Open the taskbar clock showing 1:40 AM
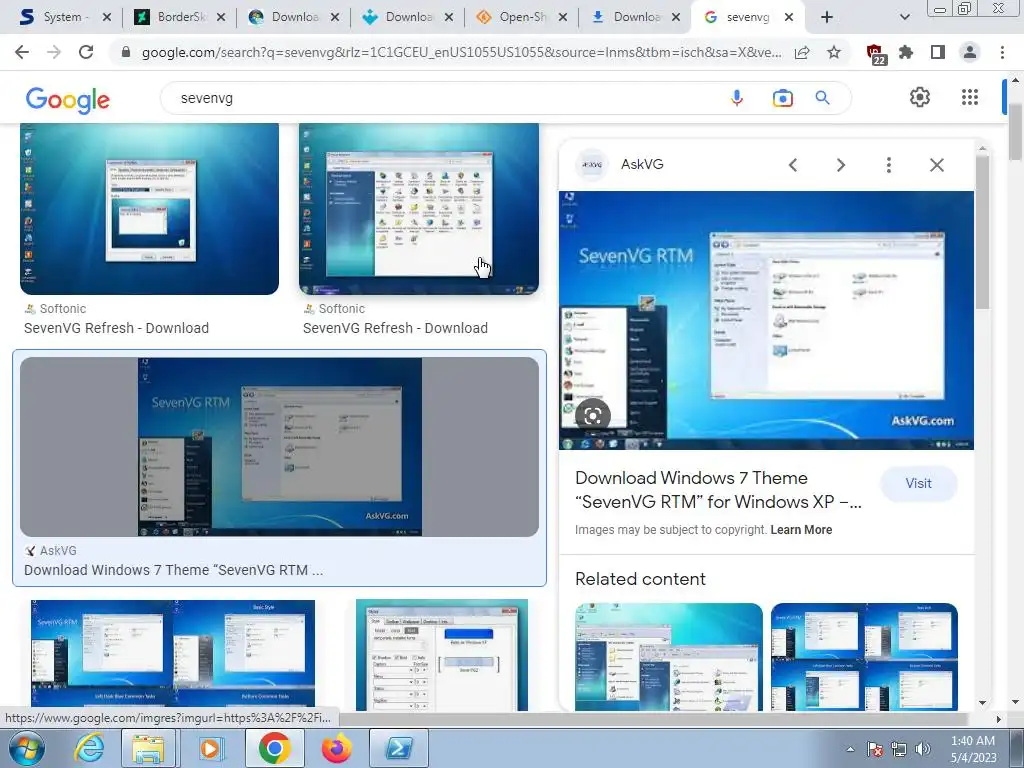The width and height of the screenshot is (1024, 768). (973, 749)
